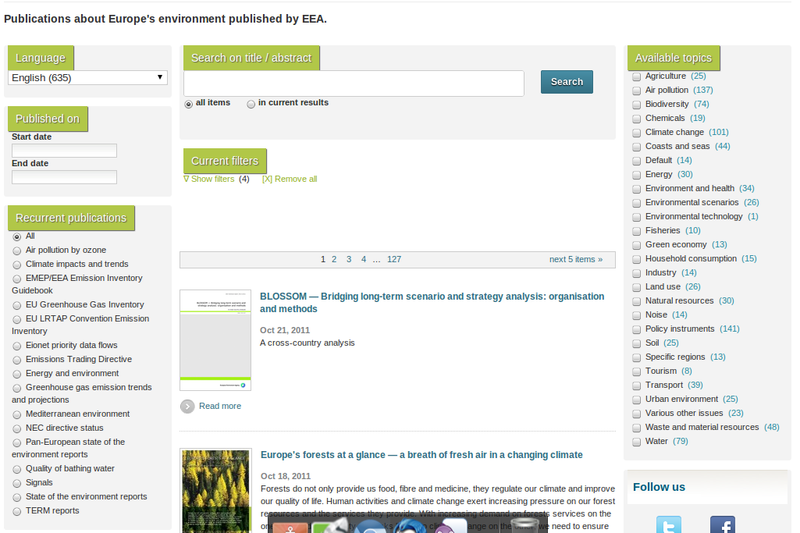
Task: Open the Language dropdown
Action: click(x=88, y=78)
